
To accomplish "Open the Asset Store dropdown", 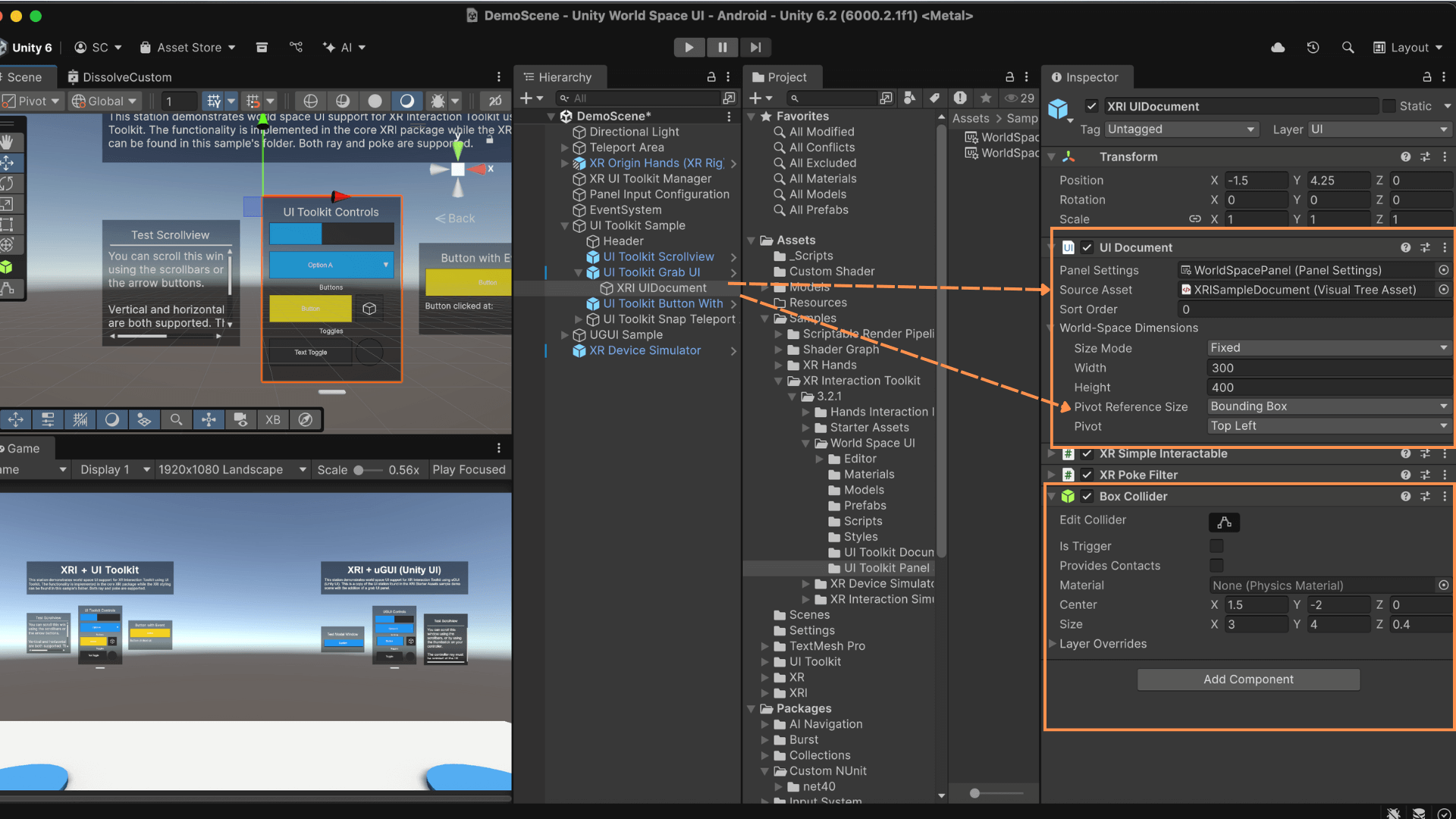I will click(187, 47).
